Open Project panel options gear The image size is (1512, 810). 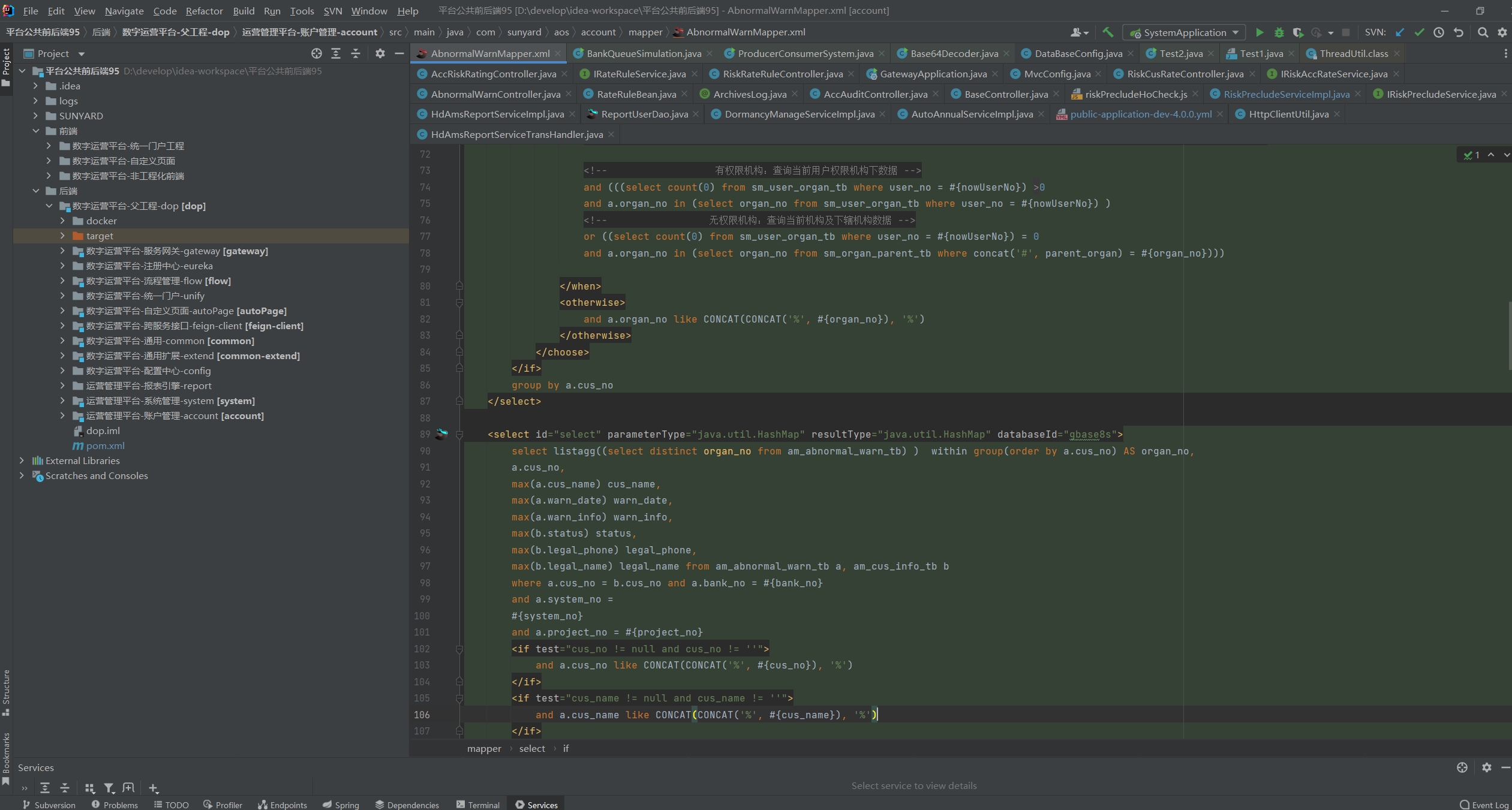[380, 53]
